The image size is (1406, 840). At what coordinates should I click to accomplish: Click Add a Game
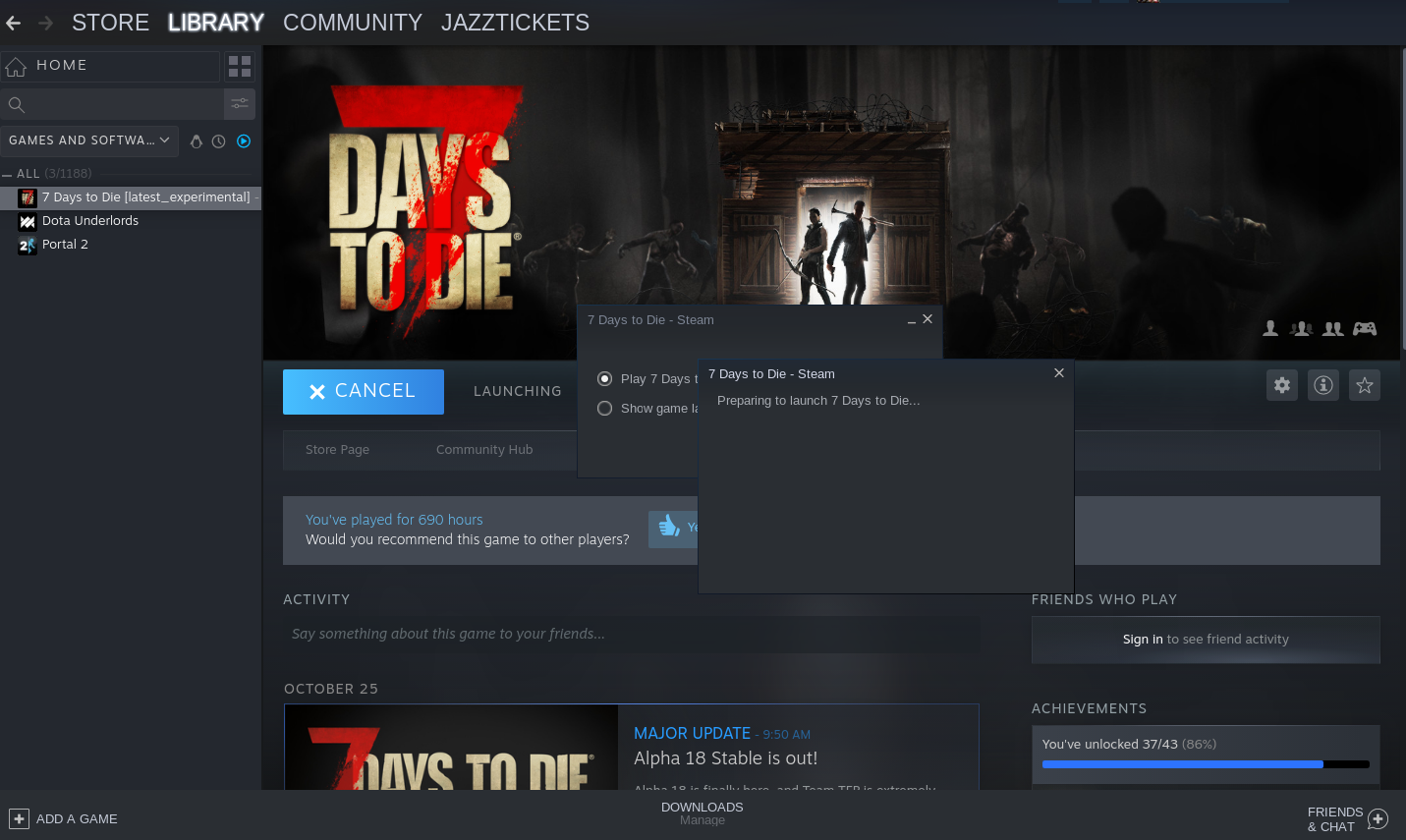pos(63,818)
